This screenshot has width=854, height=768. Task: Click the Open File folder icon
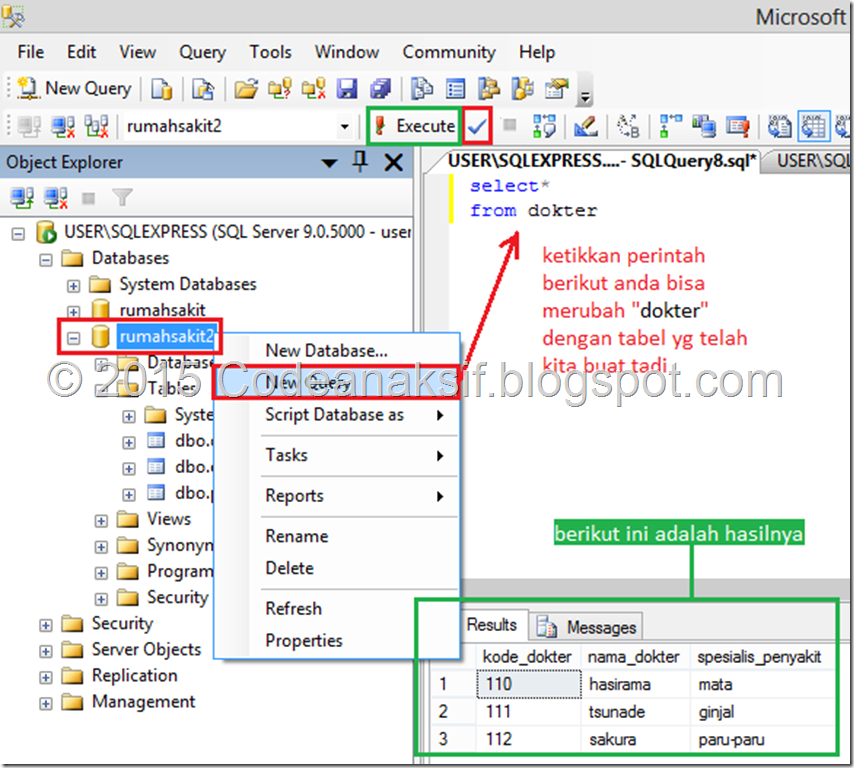(x=246, y=89)
